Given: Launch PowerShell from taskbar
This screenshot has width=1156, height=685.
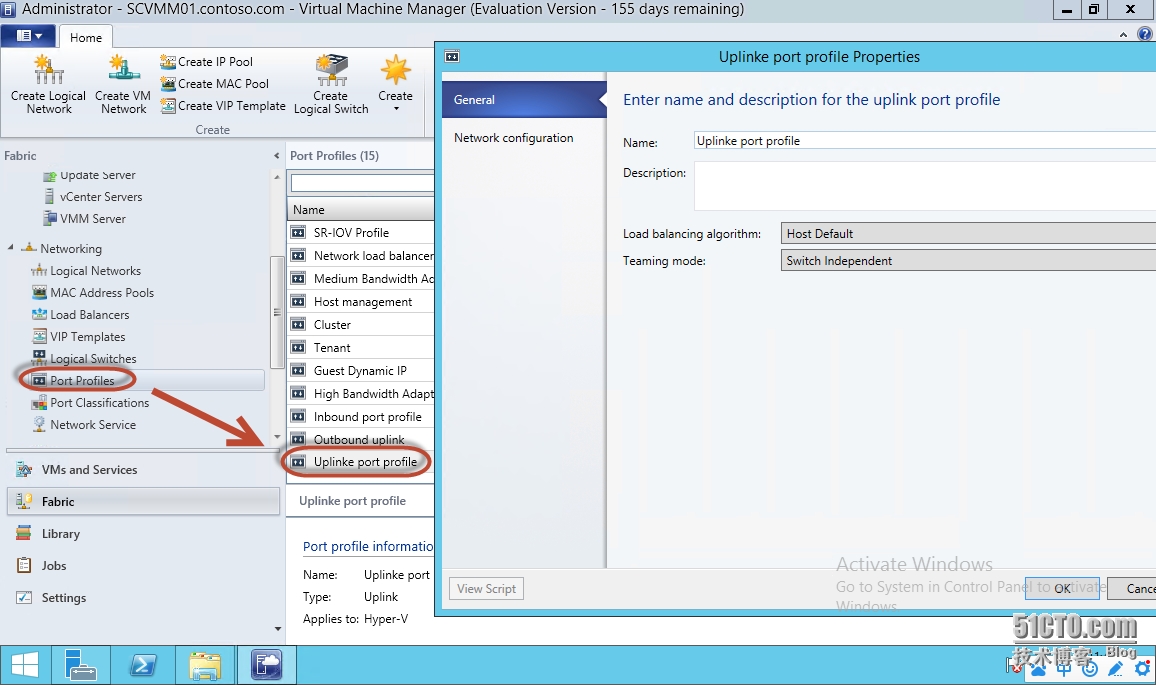Looking at the screenshot, I should click(143, 665).
